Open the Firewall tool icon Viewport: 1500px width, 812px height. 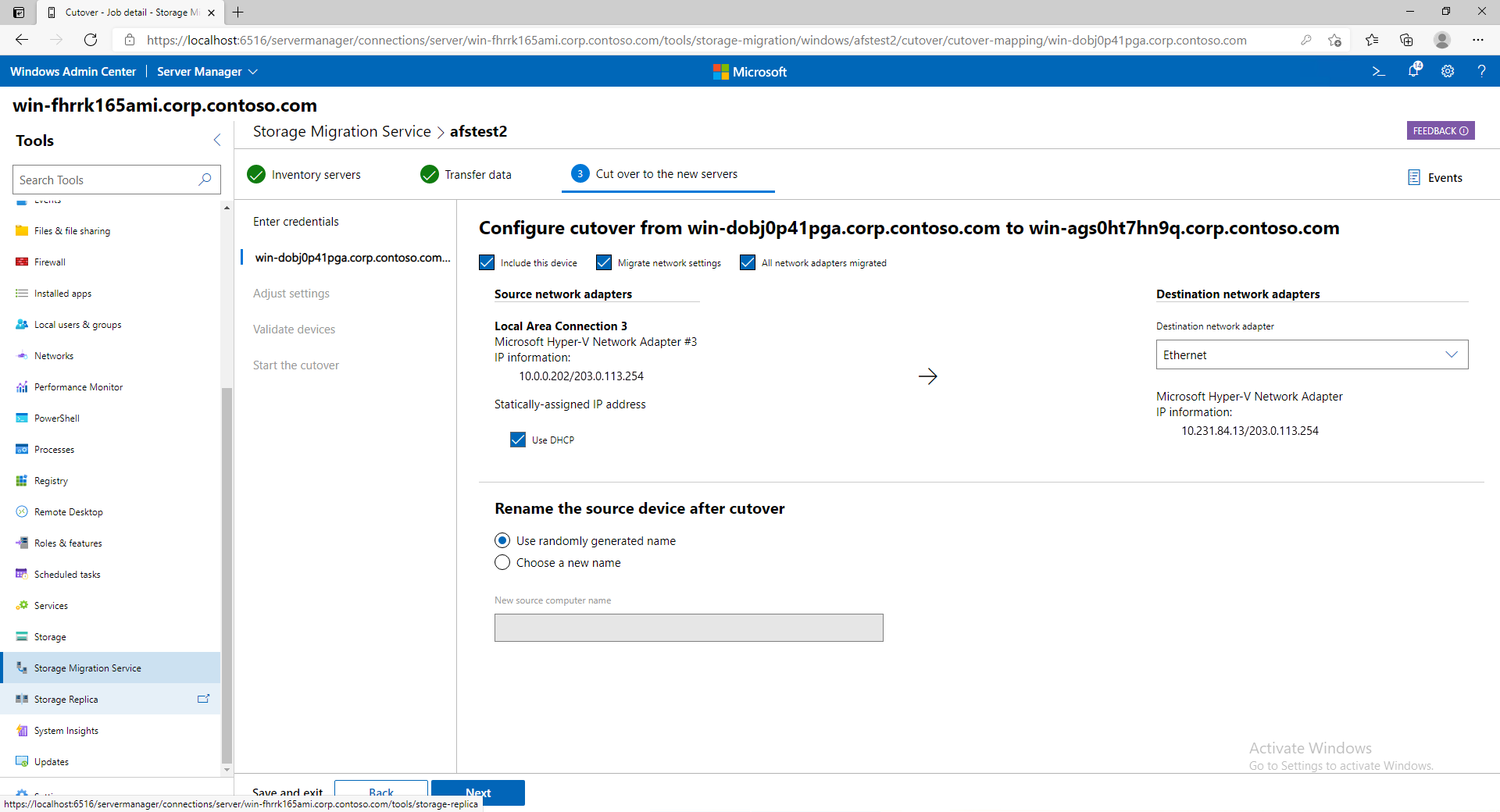coord(22,262)
